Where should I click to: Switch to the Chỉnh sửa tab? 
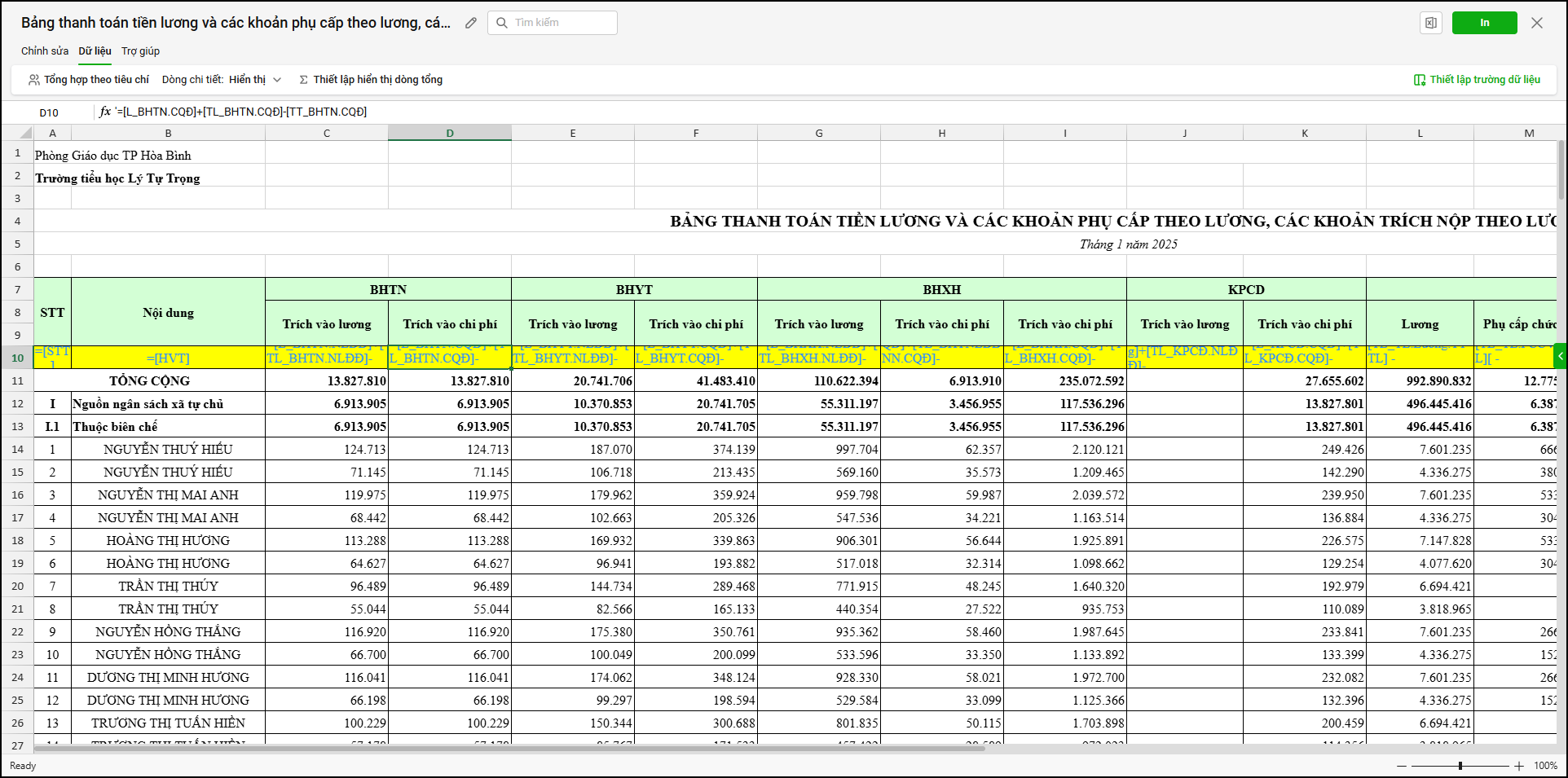pos(45,51)
